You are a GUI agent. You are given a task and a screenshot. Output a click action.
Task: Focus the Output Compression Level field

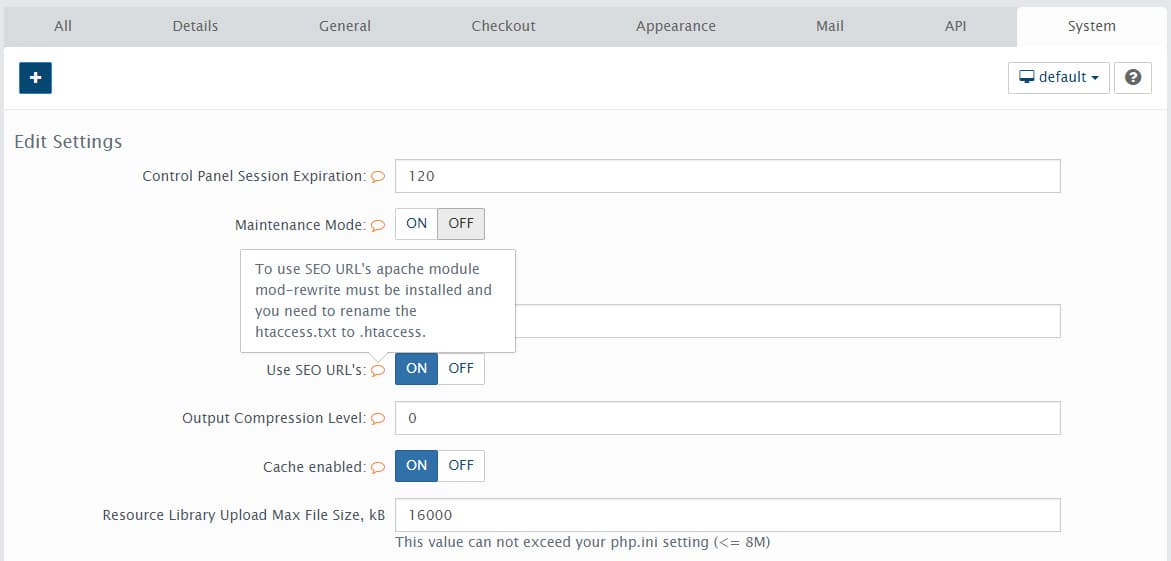click(727, 418)
